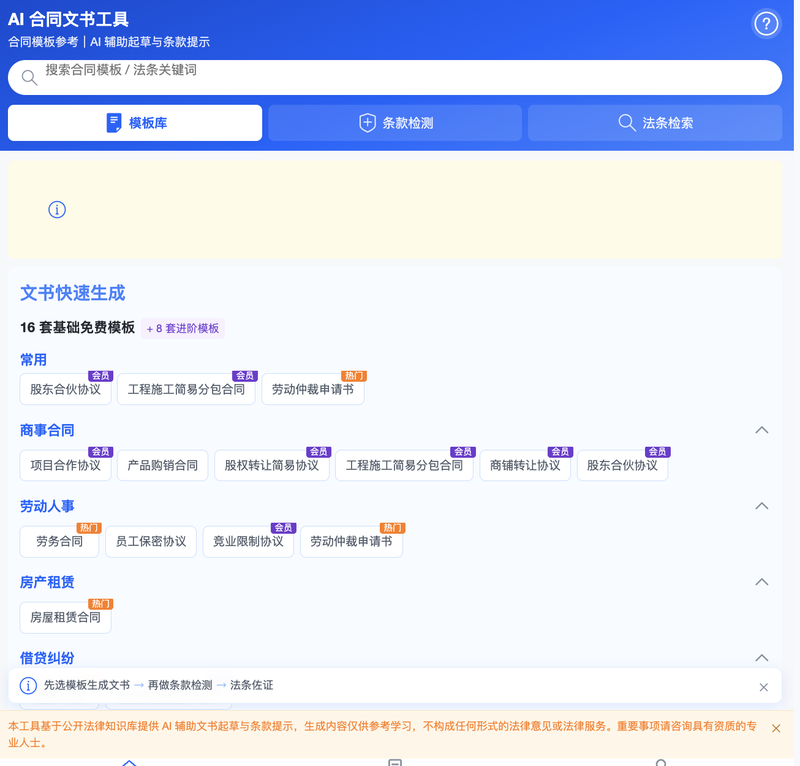Open the +8 套进阶模板 badge
The image size is (800, 766).
point(183,328)
